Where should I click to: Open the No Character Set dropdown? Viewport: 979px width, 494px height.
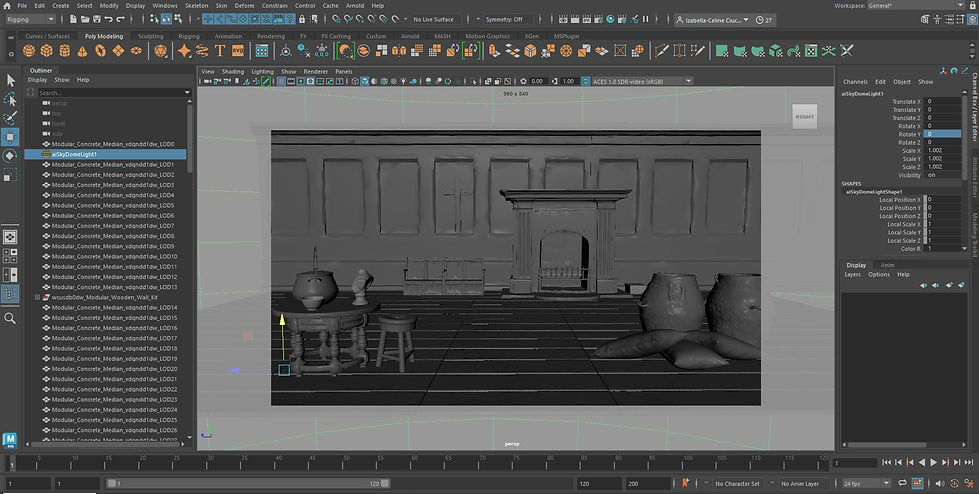point(737,483)
